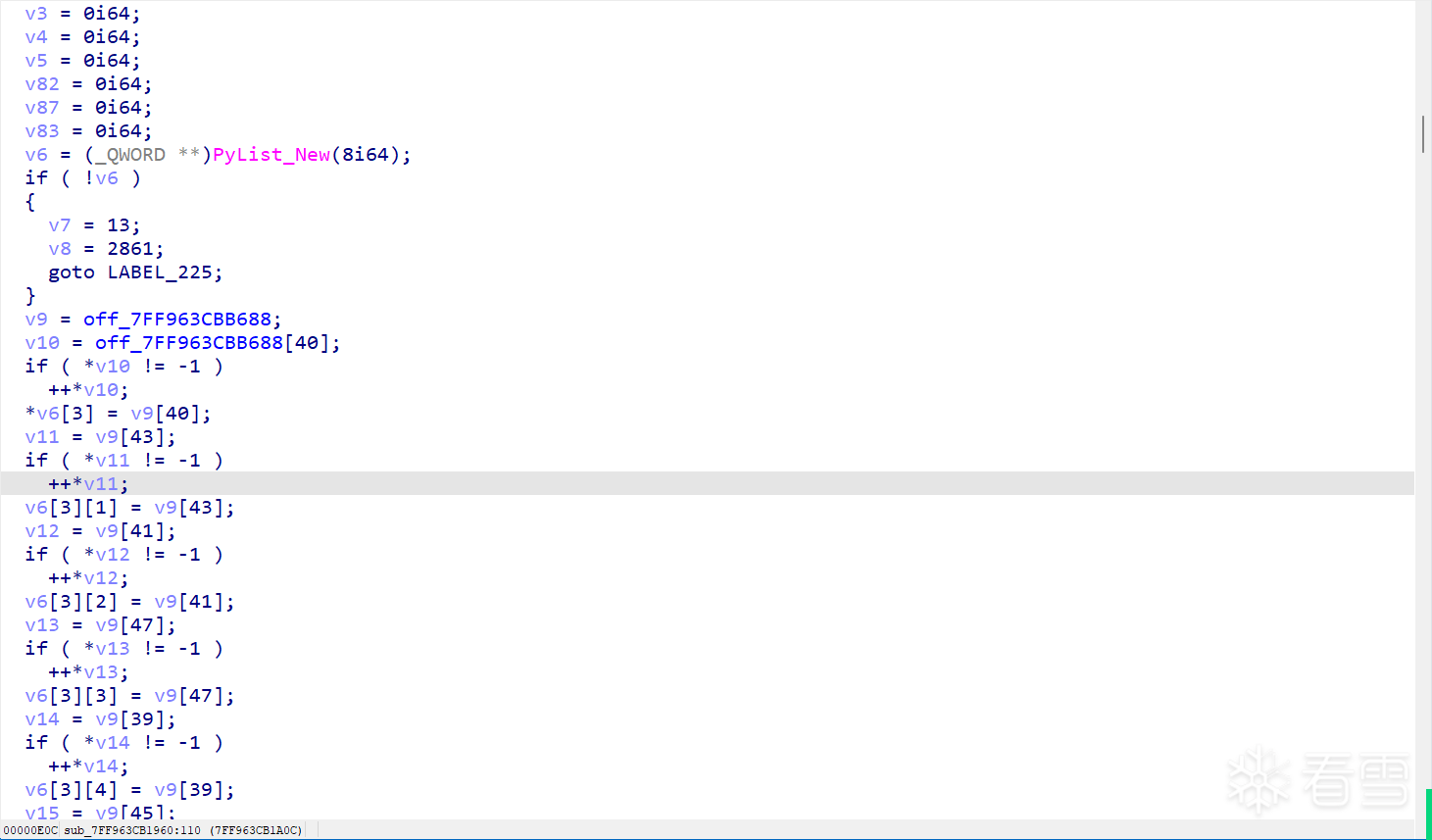Click the line '*v6[3] = v9[40];'
1432x840 pixels.
118,414
